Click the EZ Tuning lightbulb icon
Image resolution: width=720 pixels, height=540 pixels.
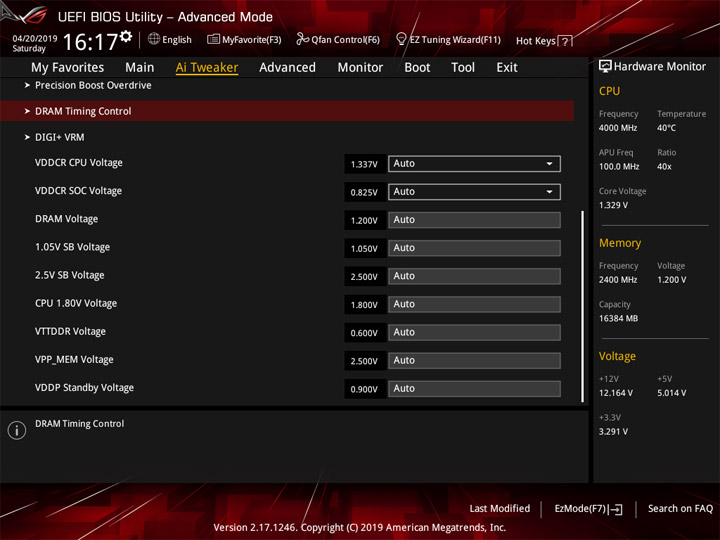tap(401, 39)
